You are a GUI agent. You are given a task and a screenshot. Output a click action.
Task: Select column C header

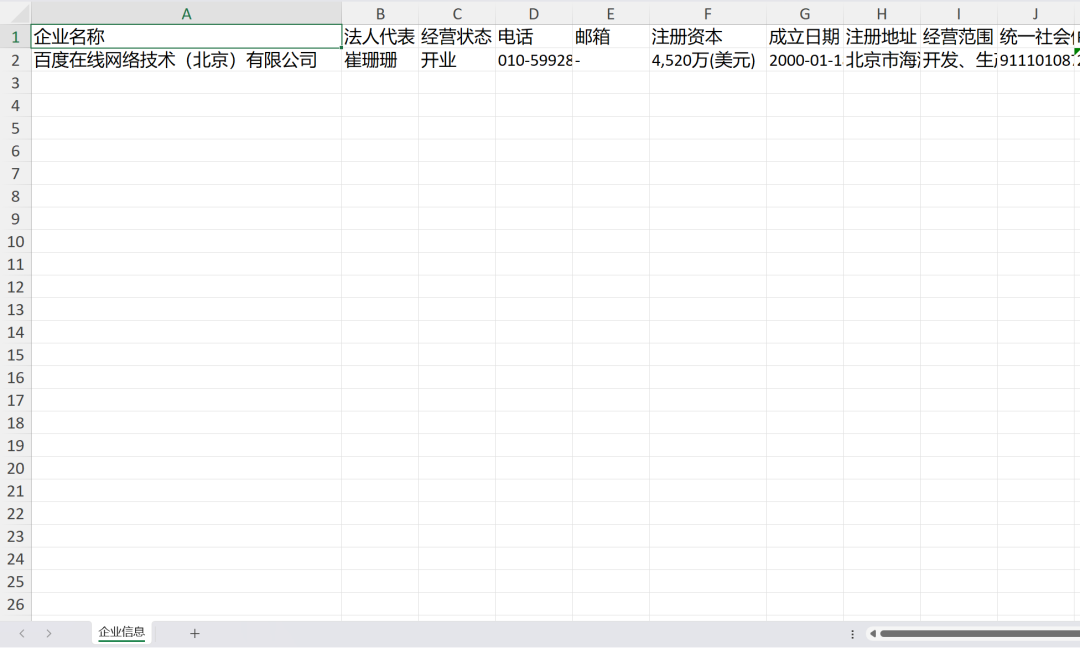tap(457, 14)
